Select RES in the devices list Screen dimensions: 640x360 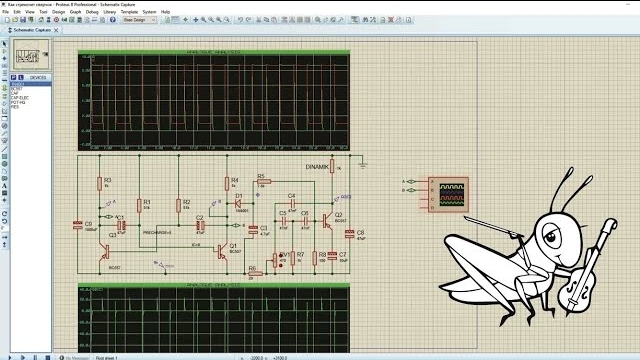tap(15, 107)
